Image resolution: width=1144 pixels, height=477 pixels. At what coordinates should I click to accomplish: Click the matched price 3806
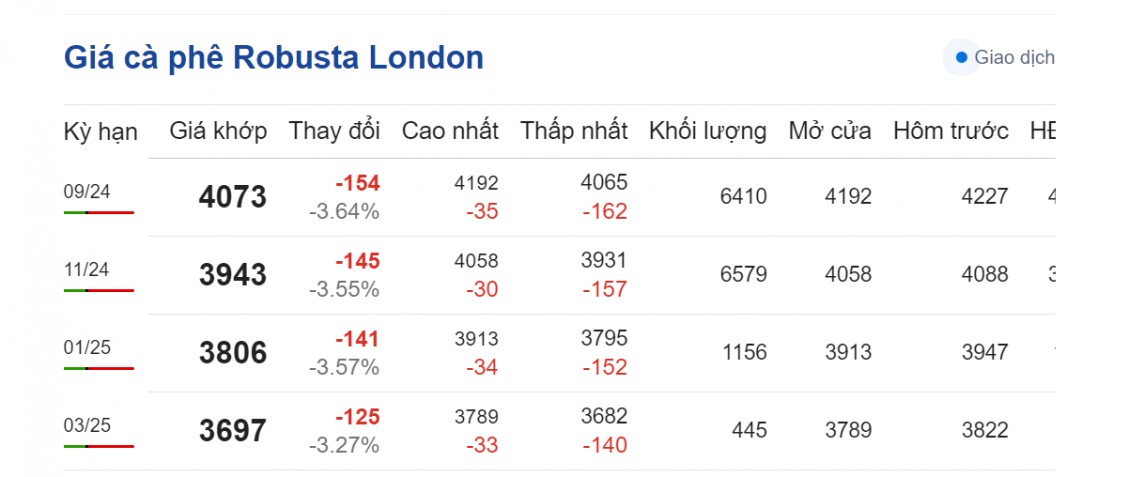pos(233,353)
